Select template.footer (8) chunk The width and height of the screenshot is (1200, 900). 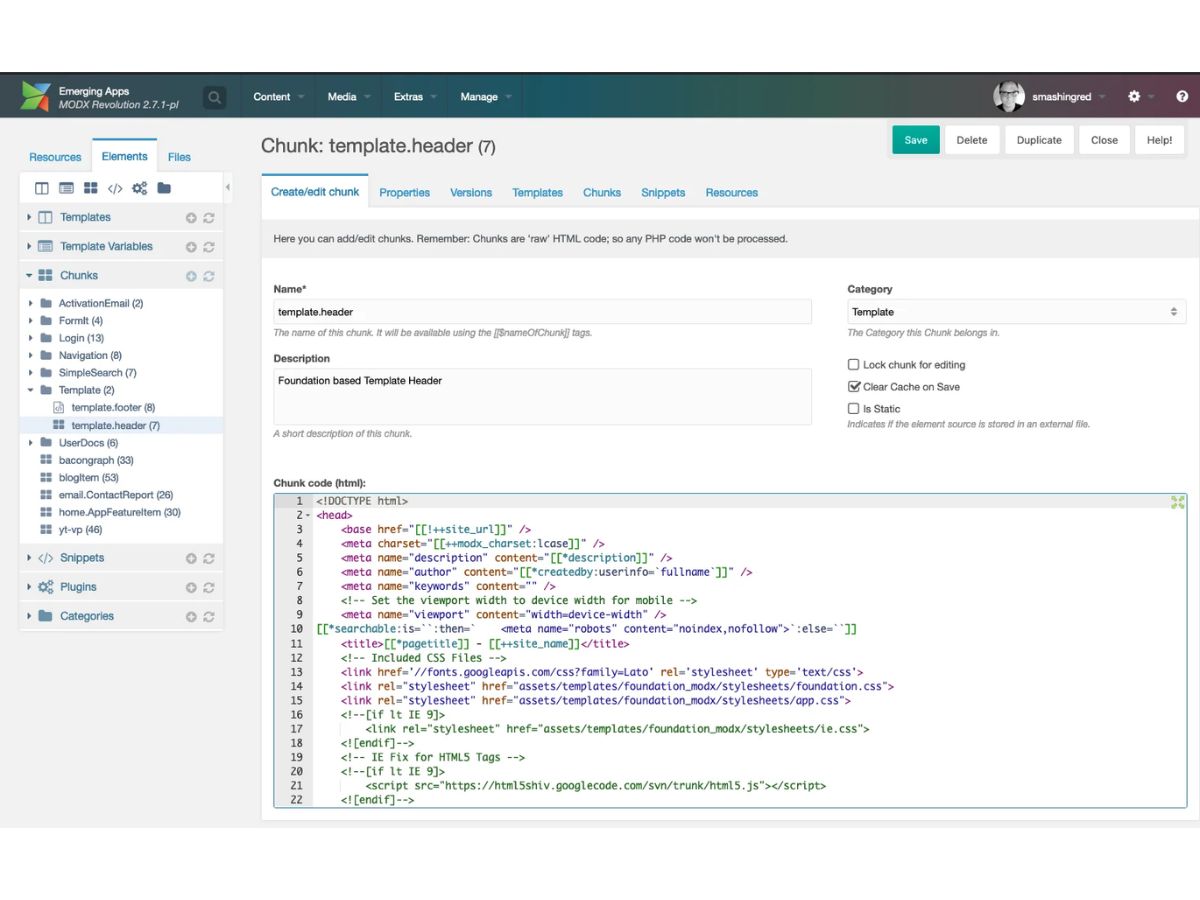113,408
